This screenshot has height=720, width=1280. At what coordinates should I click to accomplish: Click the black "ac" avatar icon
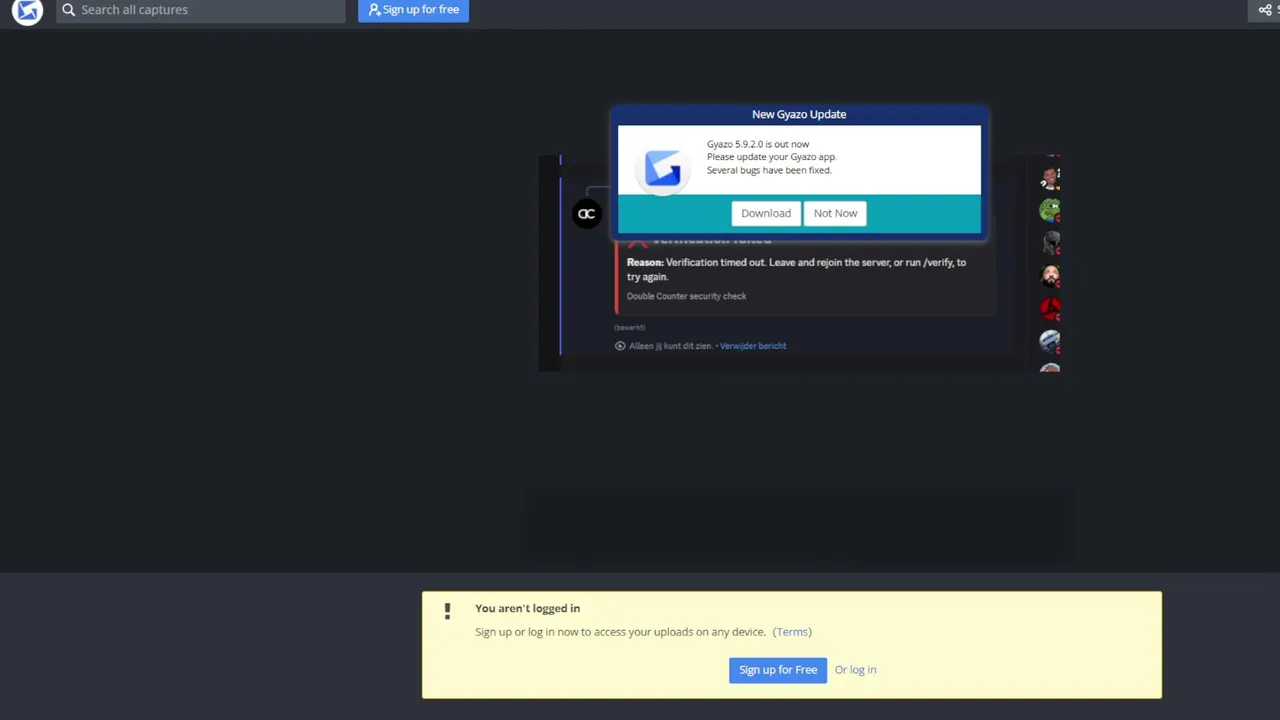pyautogui.click(x=586, y=213)
